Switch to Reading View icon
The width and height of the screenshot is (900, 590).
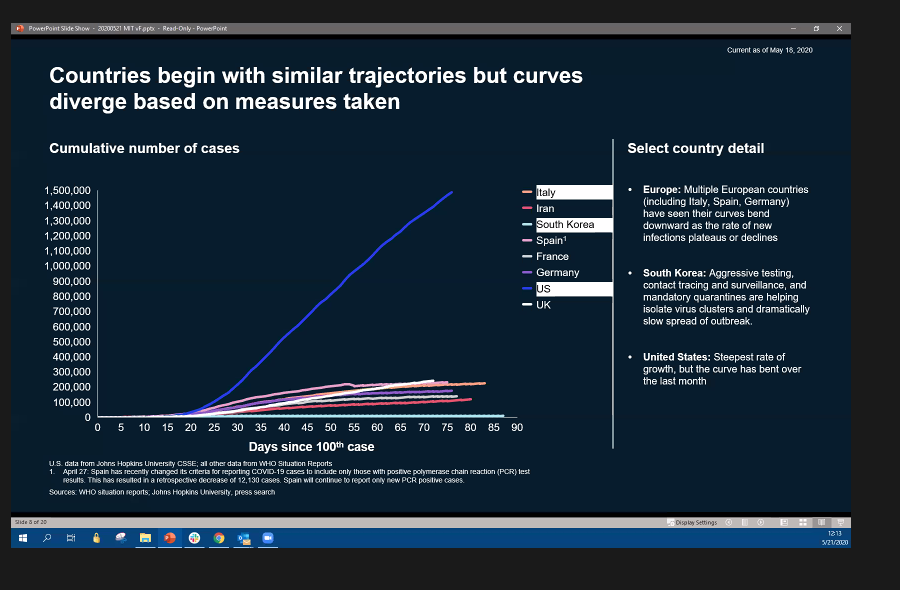tap(821, 522)
